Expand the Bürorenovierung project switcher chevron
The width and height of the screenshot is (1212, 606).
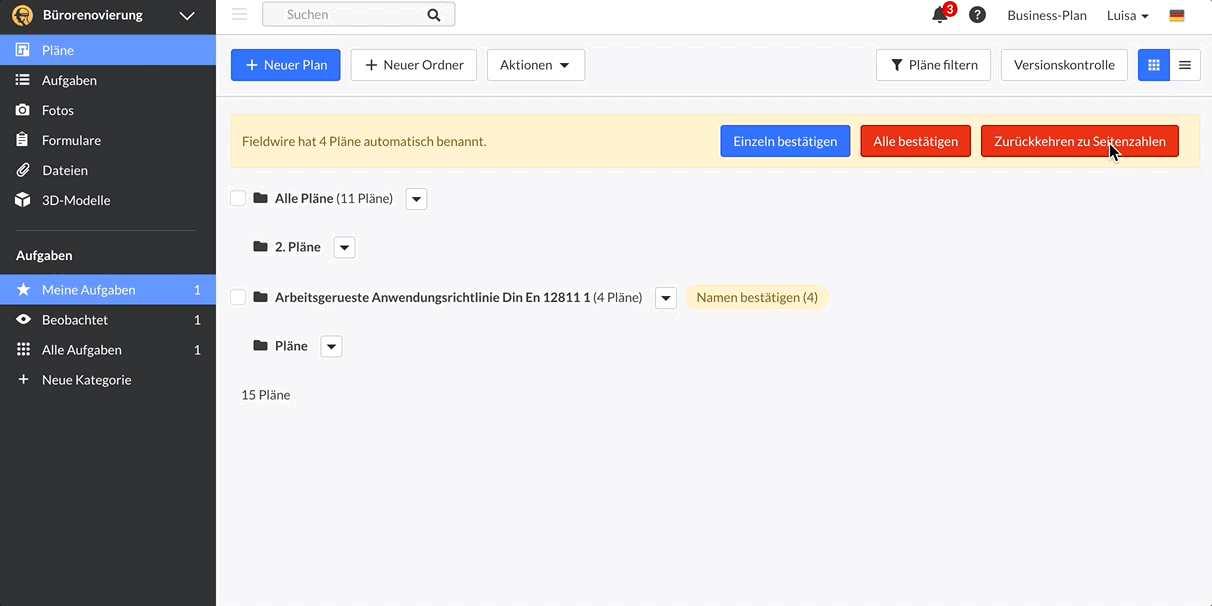[x=187, y=15]
